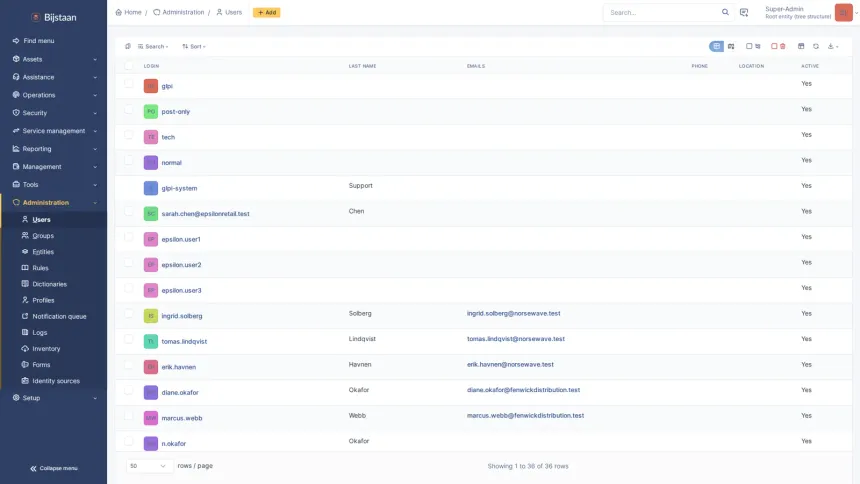The image size is (860, 484).
Task: Open the Search criteria dropdown
Action: point(153,47)
